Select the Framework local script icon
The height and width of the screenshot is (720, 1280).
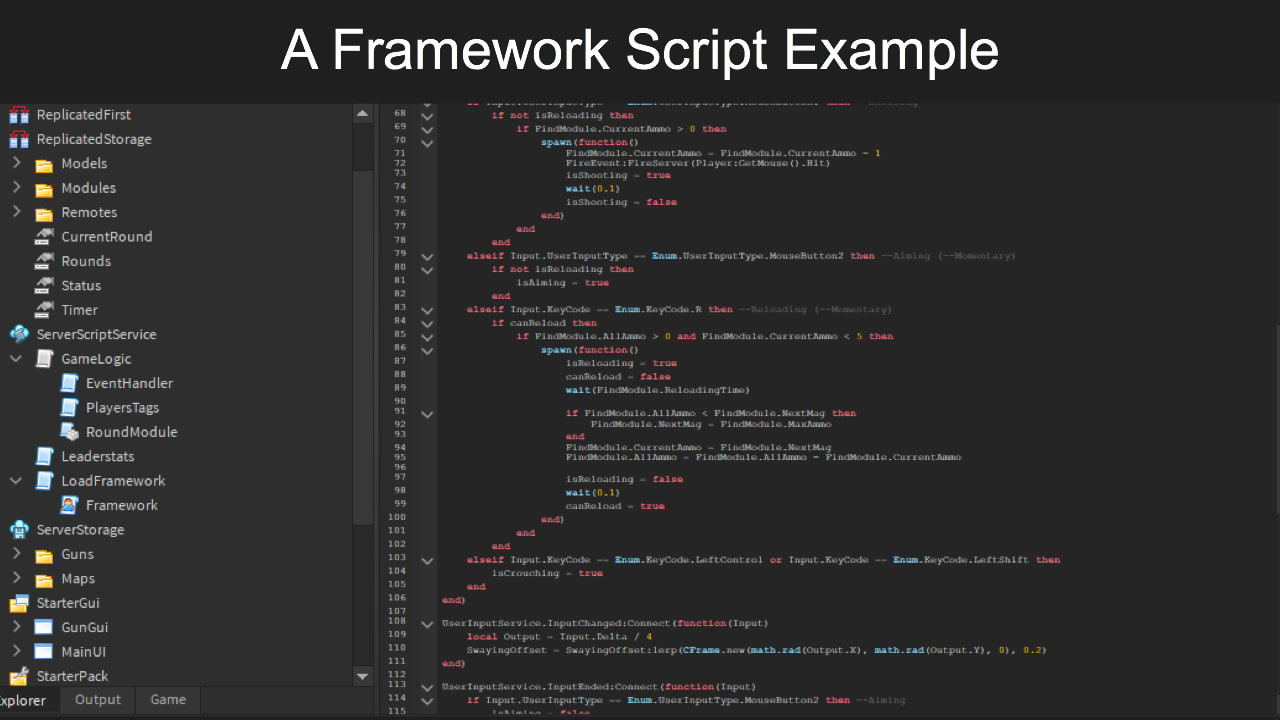coord(69,505)
